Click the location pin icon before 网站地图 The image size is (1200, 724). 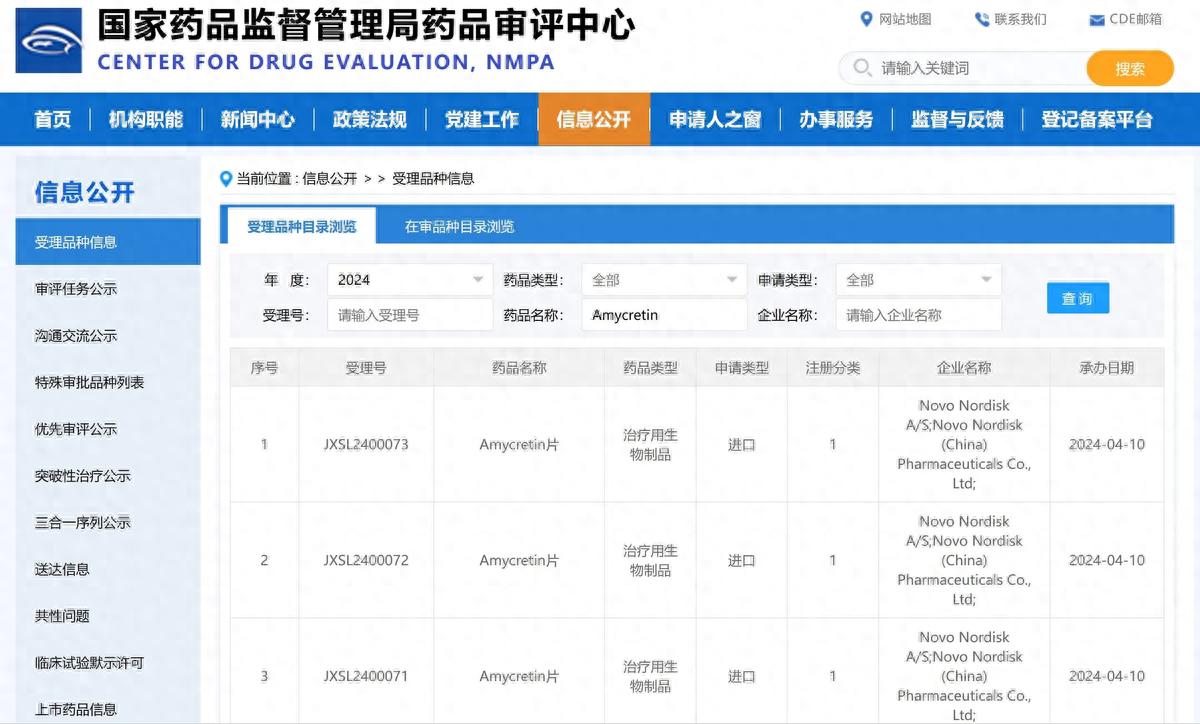click(868, 18)
